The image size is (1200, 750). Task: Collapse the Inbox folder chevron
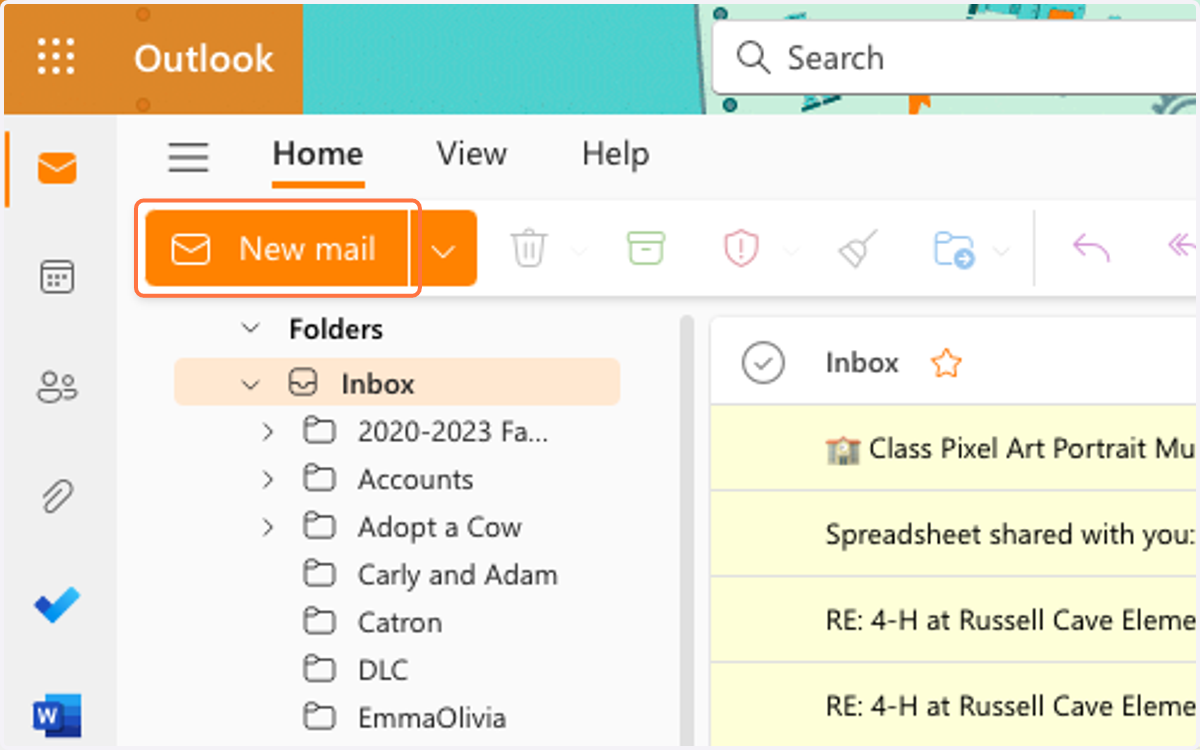251,384
